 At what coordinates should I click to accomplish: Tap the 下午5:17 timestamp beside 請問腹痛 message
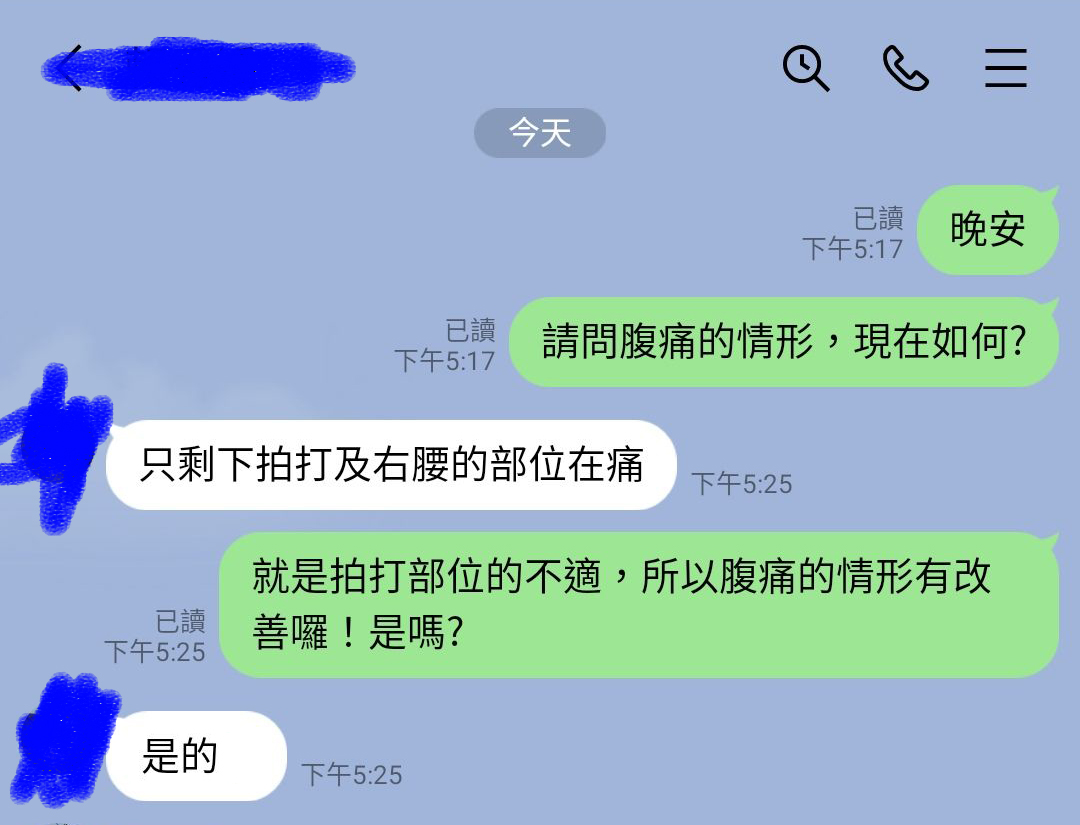click(x=444, y=361)
